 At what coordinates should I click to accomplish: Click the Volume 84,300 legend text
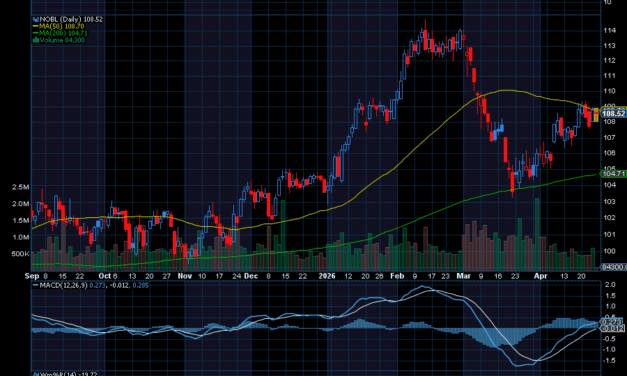pyautogui.click(x=62, y=40)
